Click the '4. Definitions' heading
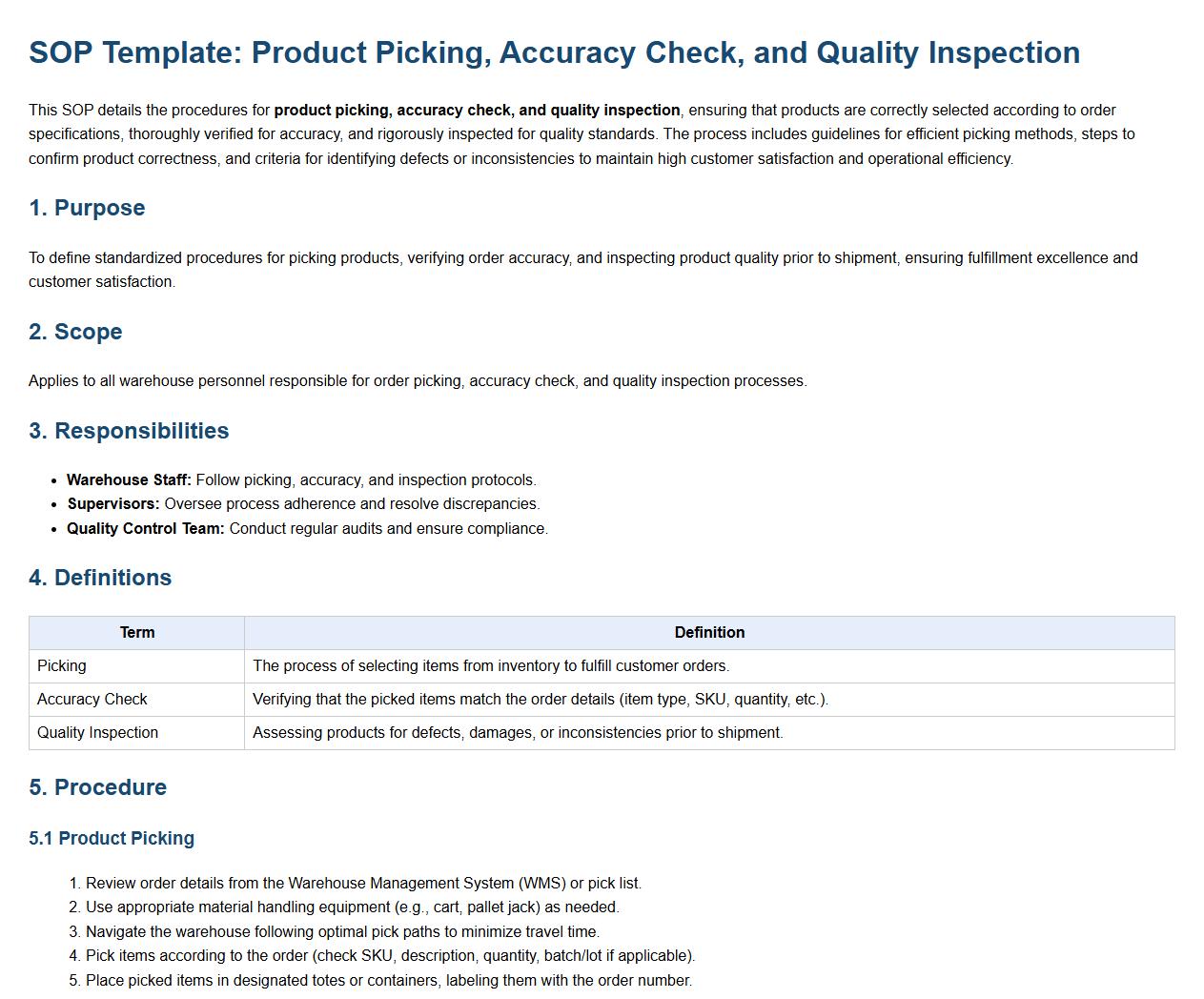The image size is (1204, 999). pyautogui.click(x=100, y=578)
